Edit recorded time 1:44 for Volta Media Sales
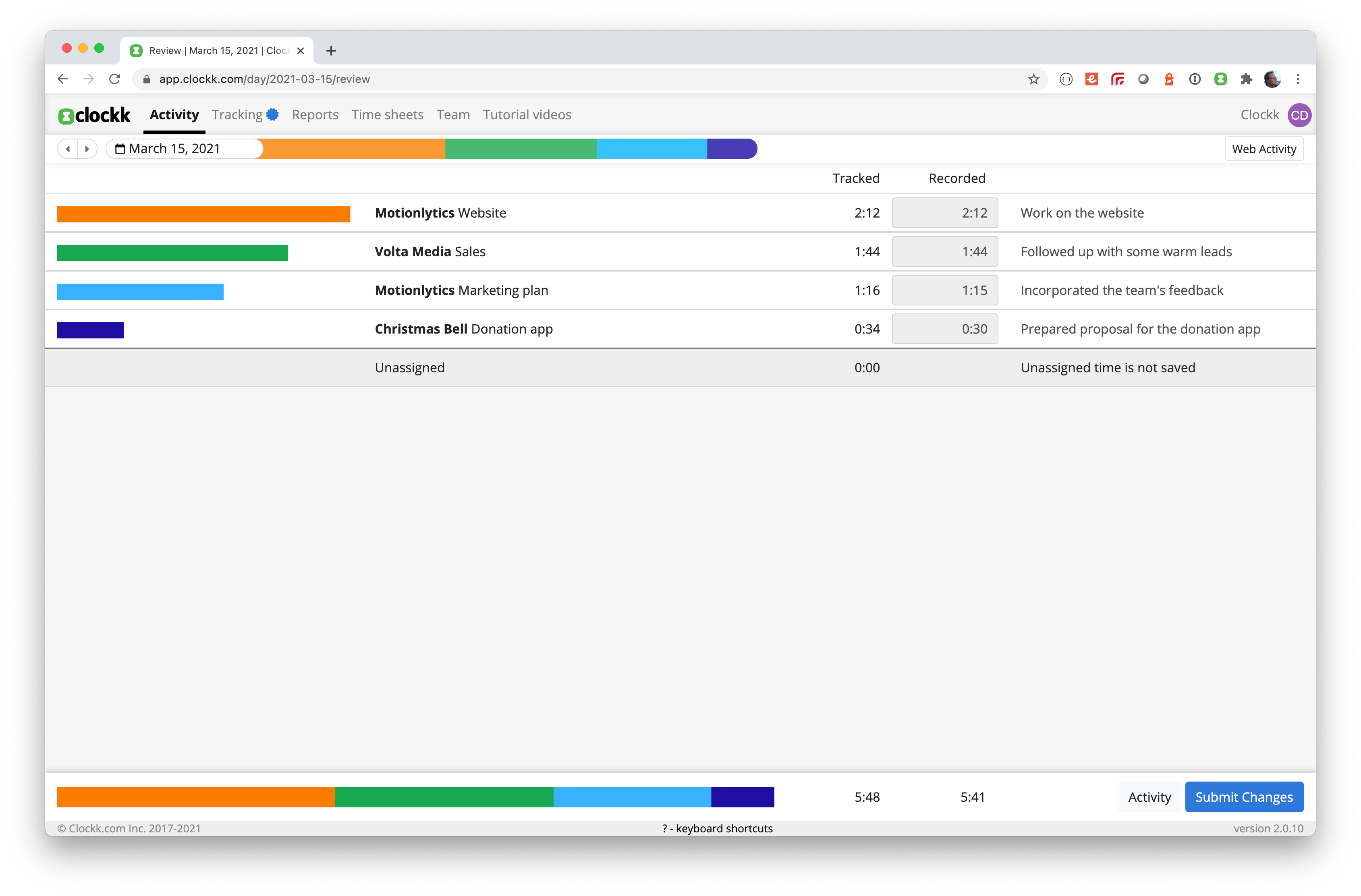 (x=945, y=251)
